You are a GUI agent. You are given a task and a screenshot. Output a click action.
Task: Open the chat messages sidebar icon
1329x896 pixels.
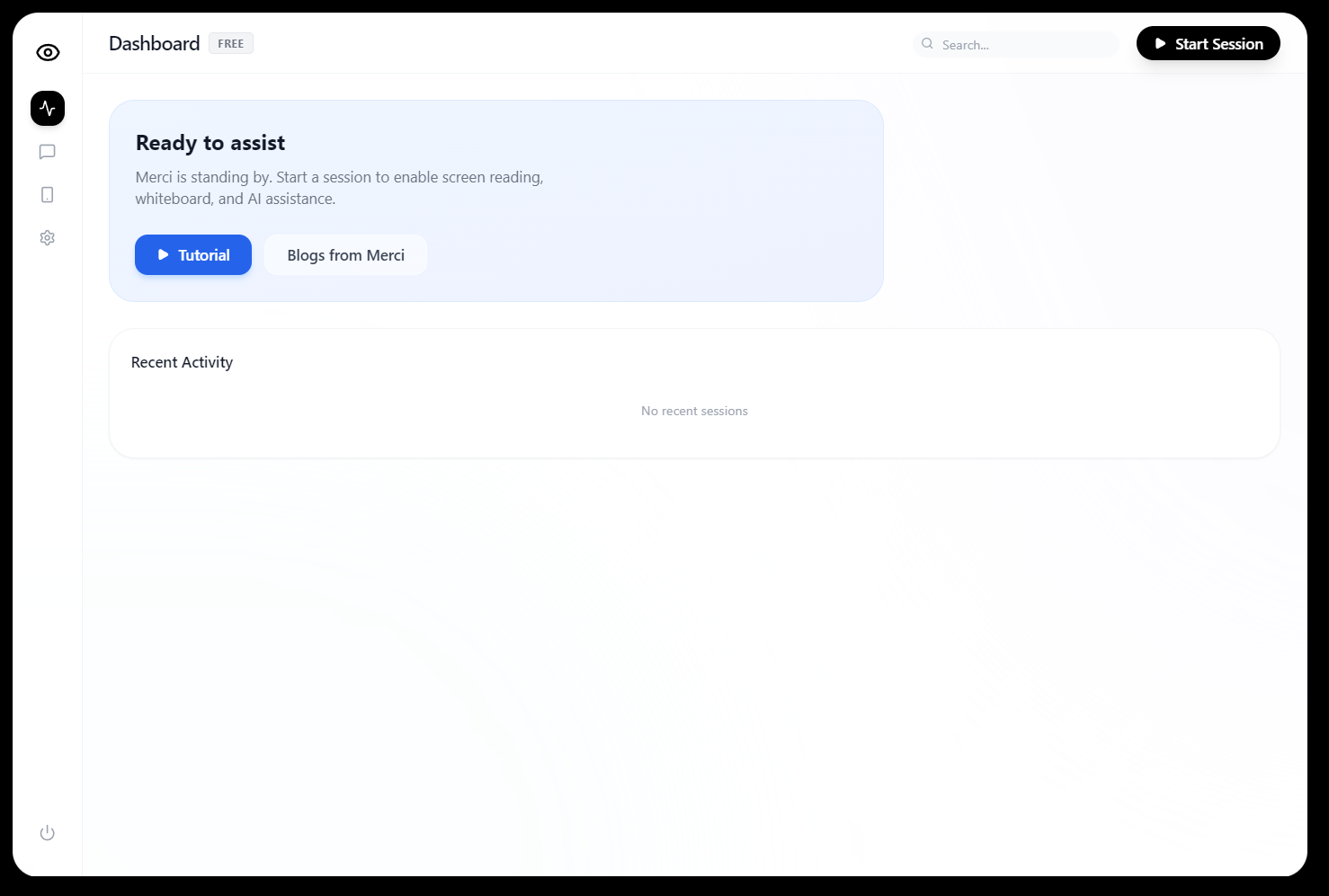point(48,152)
